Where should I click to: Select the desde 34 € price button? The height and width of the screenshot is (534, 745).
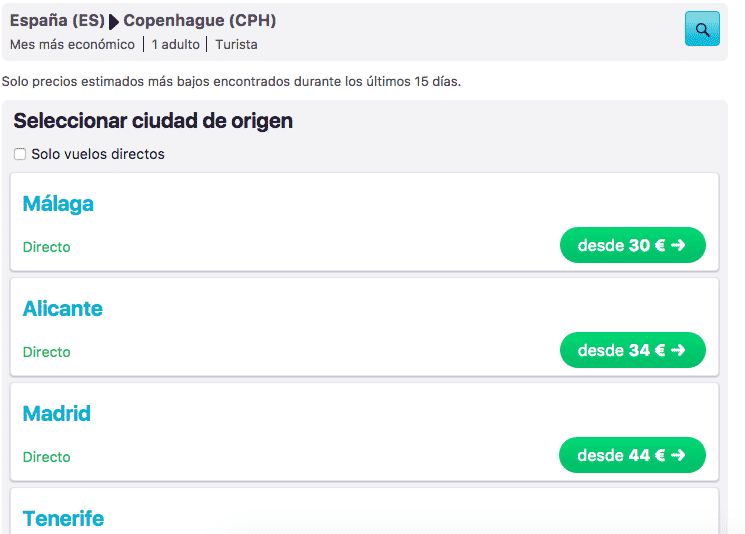click(632, 350)
